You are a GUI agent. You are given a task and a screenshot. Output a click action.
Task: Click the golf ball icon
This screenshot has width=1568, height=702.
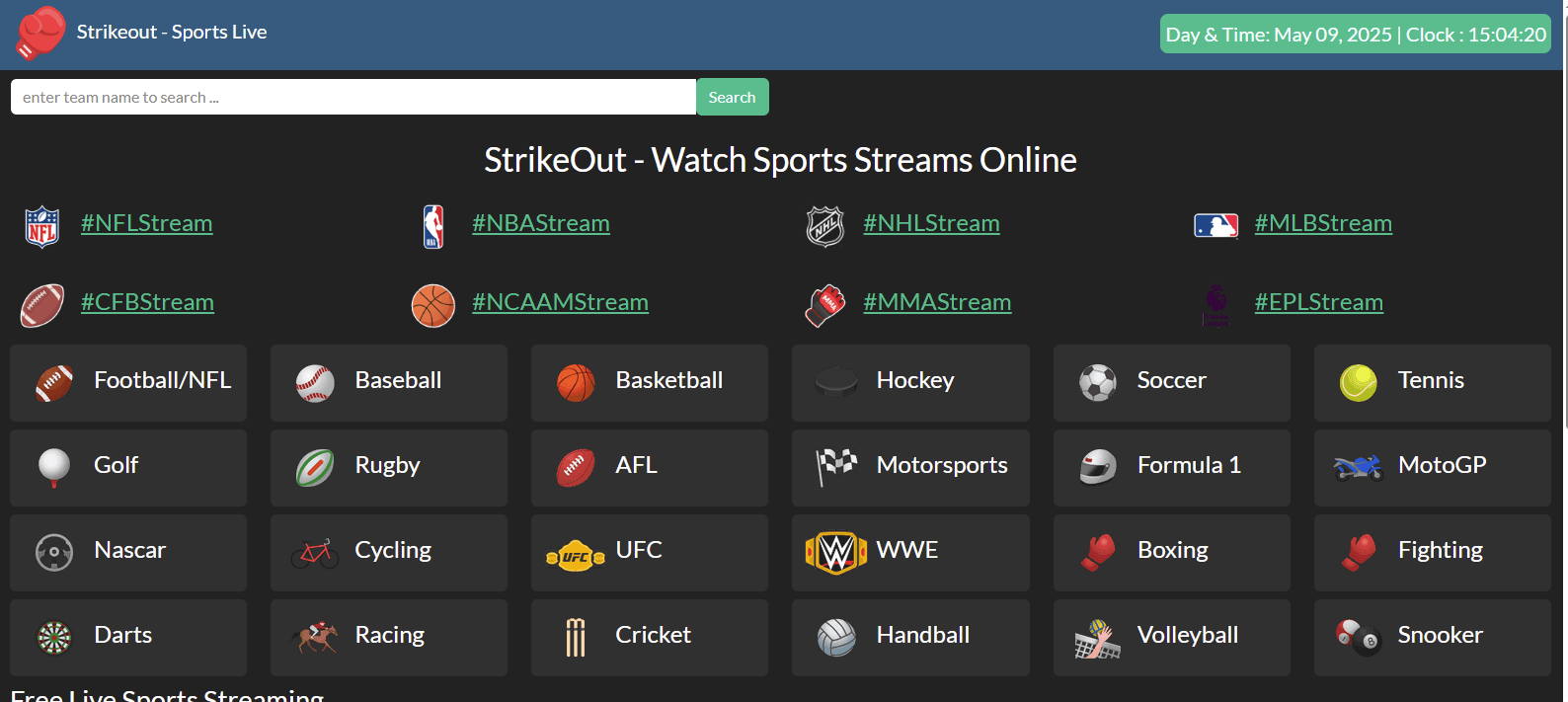coord(54,468)
